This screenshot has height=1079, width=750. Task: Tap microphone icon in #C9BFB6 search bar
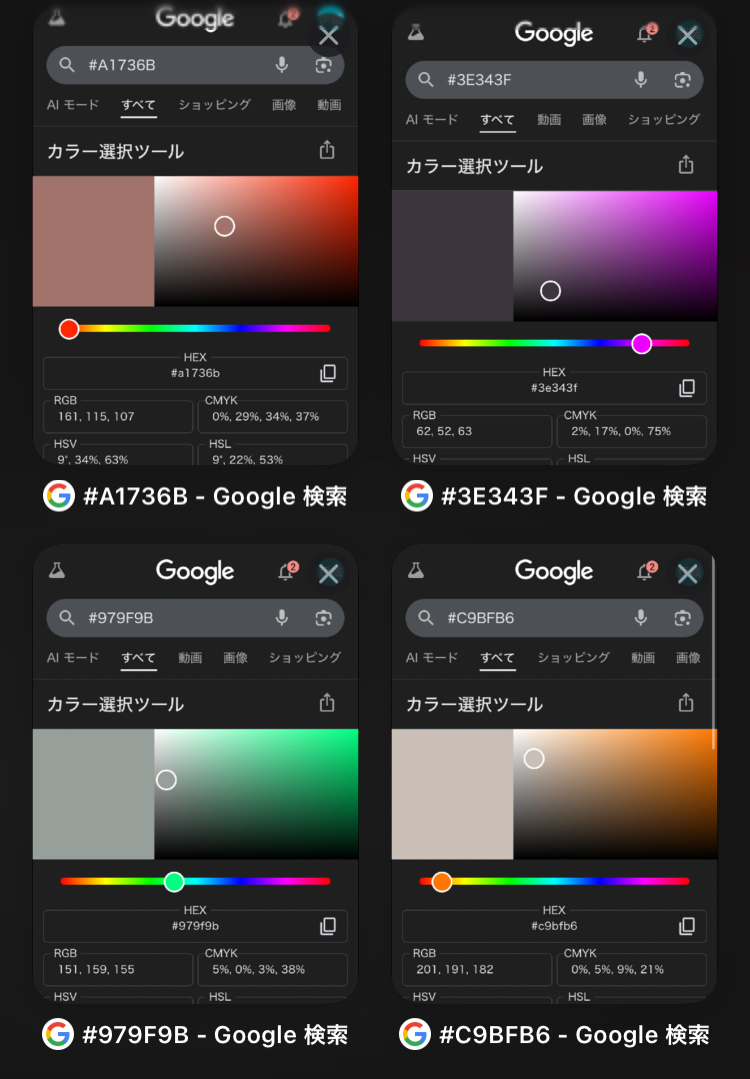tap(641, 618)
